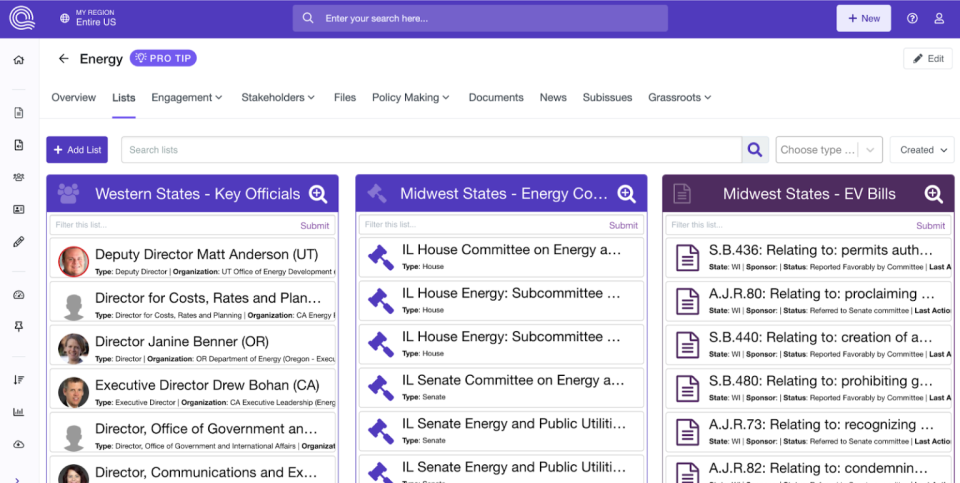Expand the Stakeholders dropdown menu
Viewport: 960px width, 483px height.
click(x=278, y=97)
